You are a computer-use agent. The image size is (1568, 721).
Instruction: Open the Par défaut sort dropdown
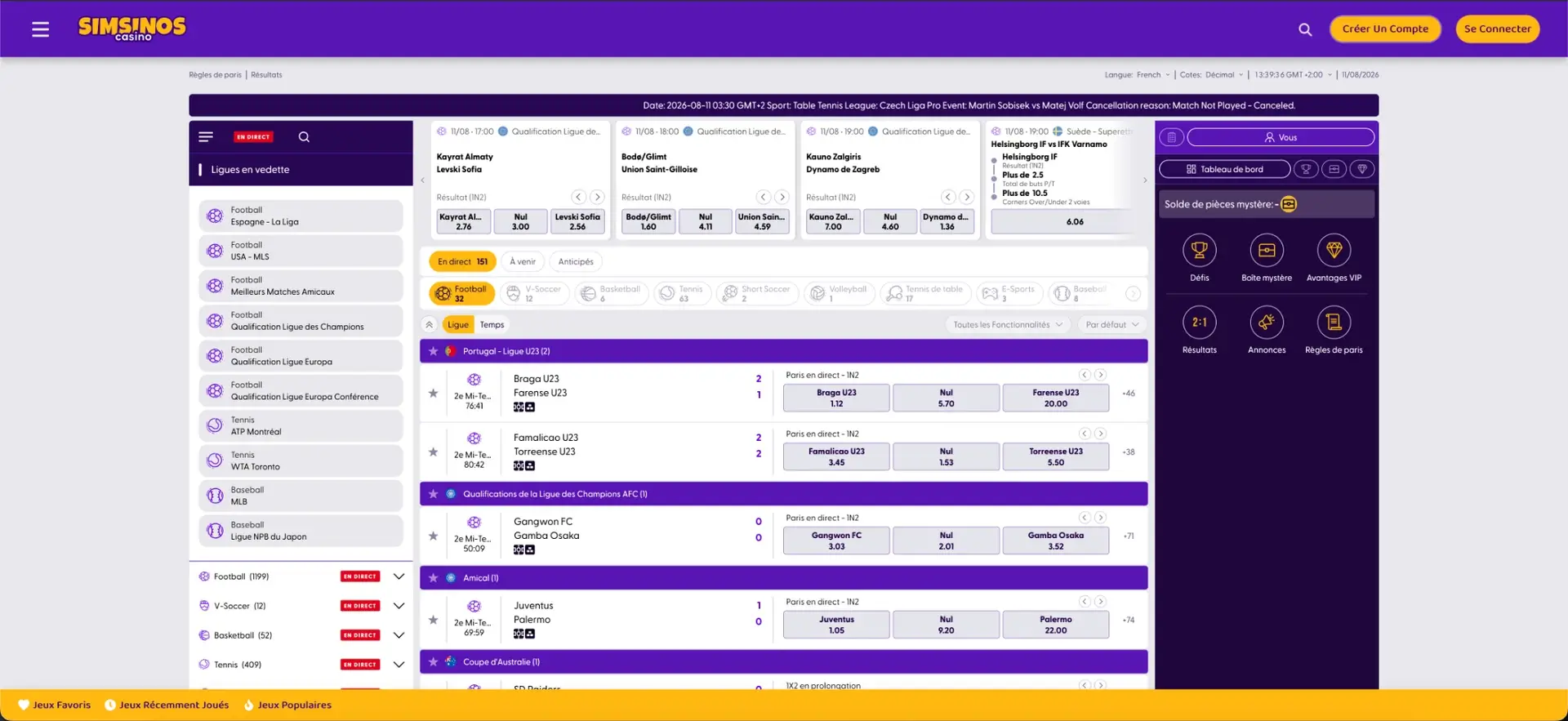click(x=1111, y=325)
